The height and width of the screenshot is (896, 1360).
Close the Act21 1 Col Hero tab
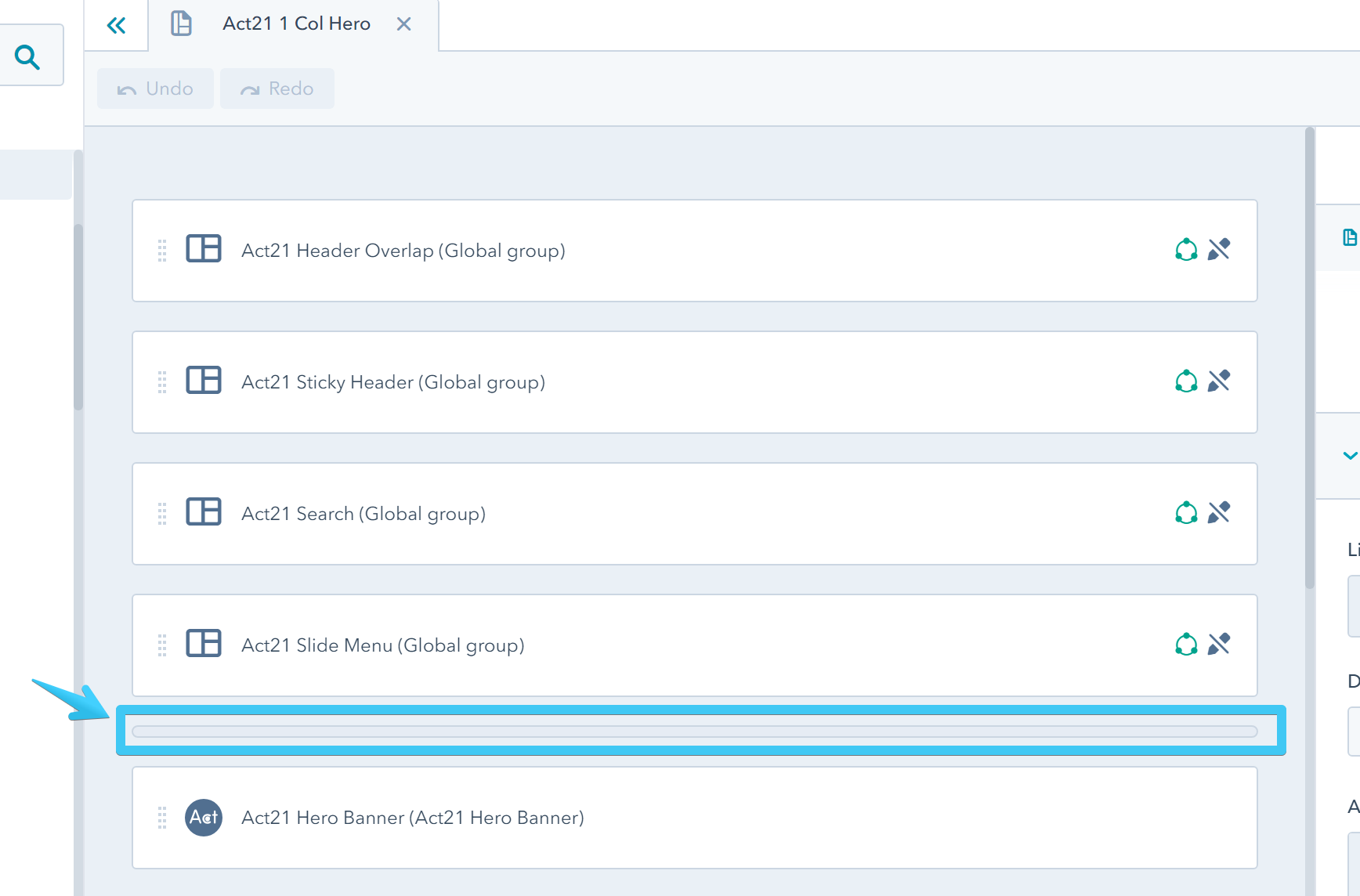(x=403, y=23)
